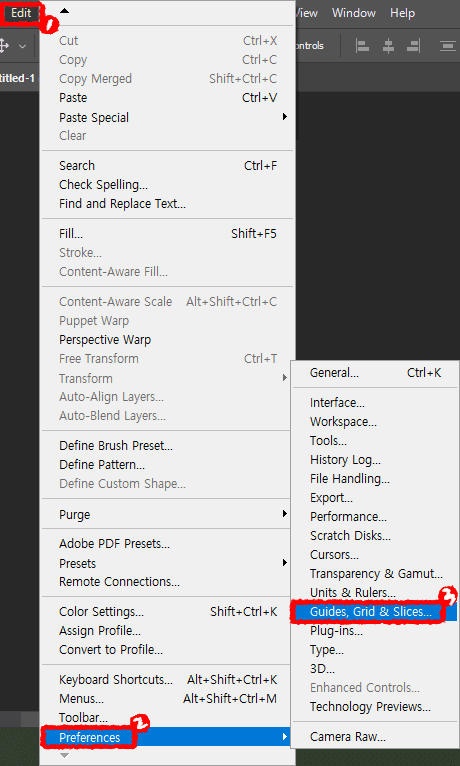Open File Handling preferences
The height and width of the screenshot is (766, 460).
pyautogui.click(x=375, y=479)
